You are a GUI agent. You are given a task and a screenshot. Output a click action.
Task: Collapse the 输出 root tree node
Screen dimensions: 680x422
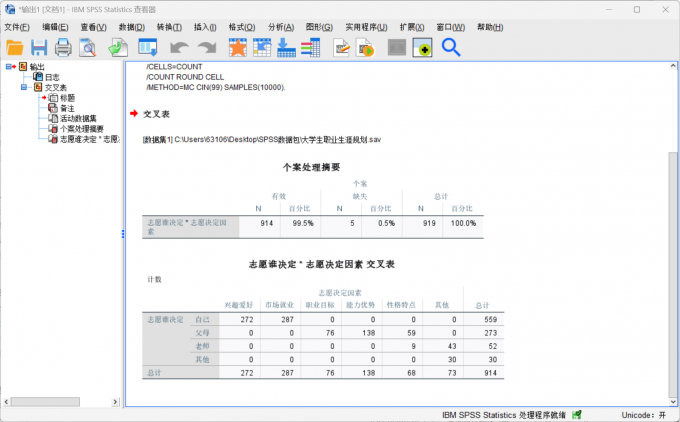coord(9,66)
